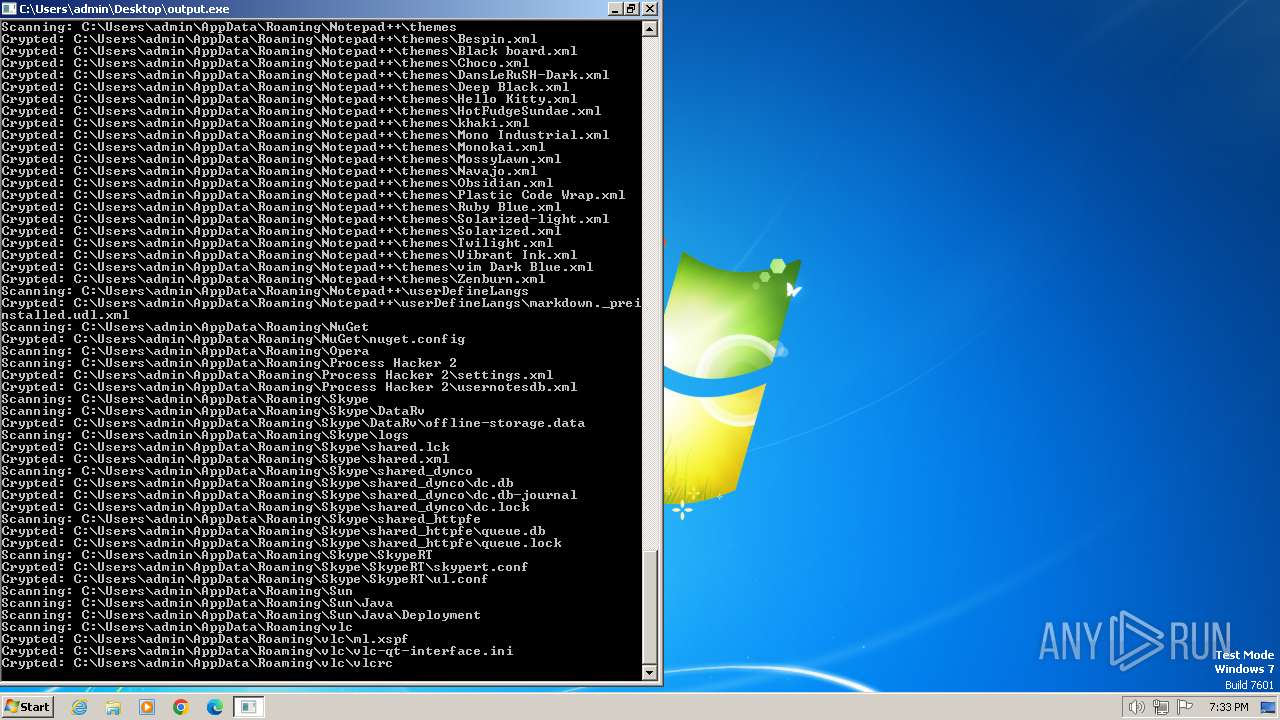
Task: Open the console window system menu icon
Action: pyautogui.click(x=9, y=8)
